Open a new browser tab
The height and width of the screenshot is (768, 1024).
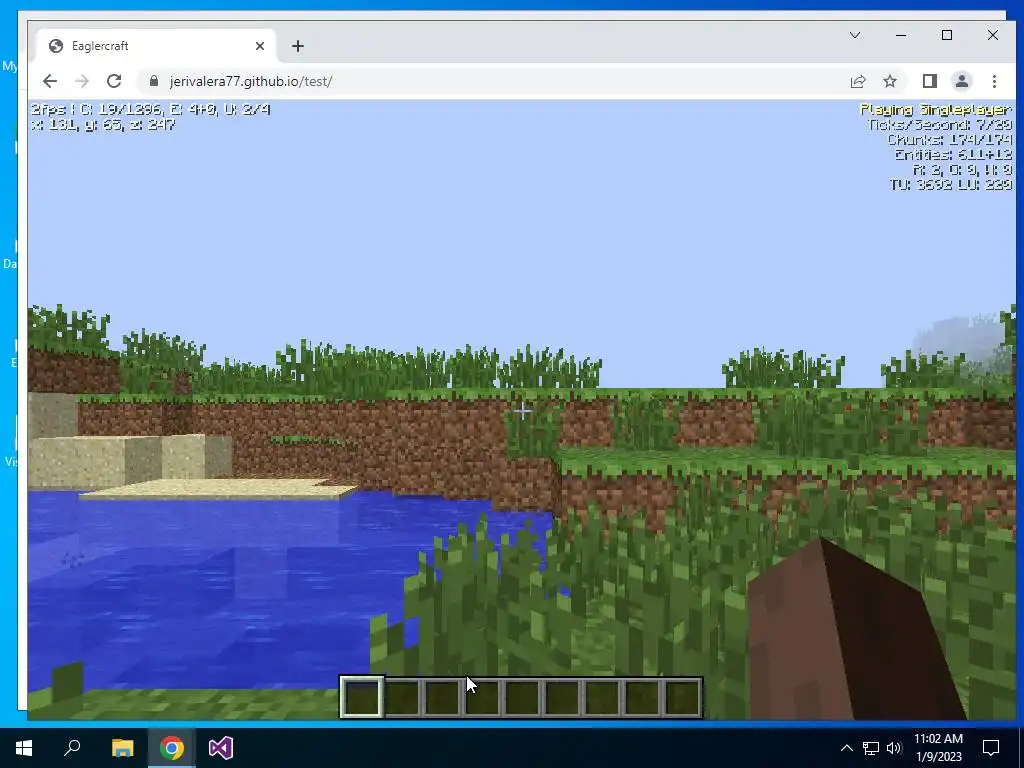click(x=298, y=46)
